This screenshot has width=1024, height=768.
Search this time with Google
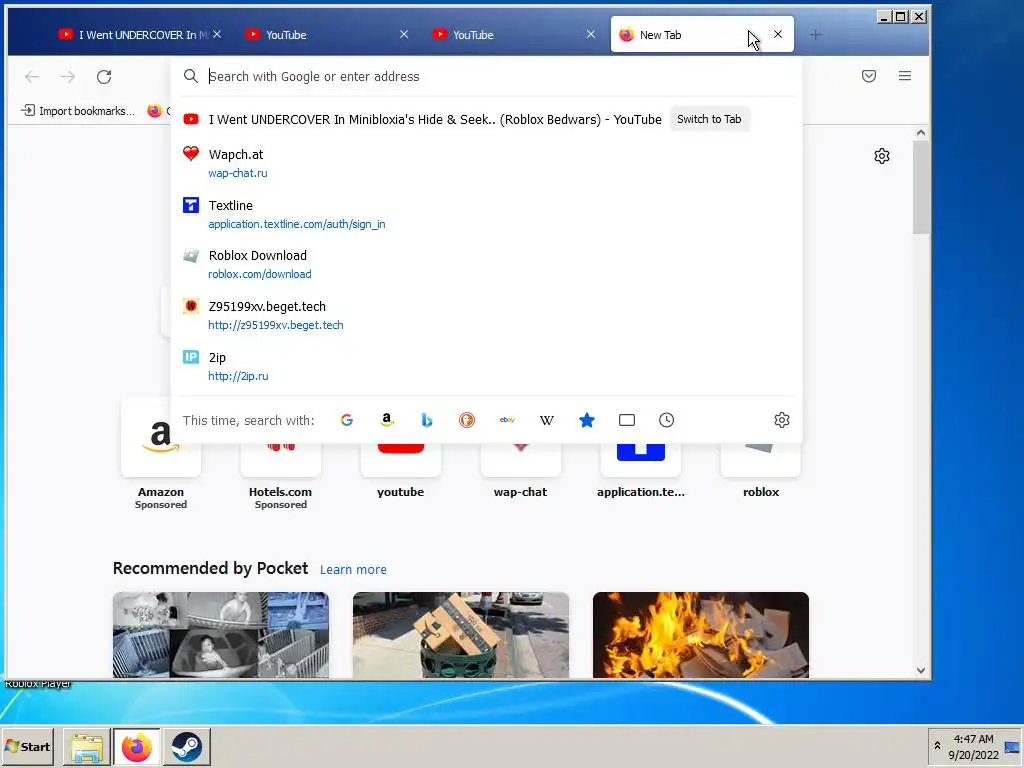347,420
